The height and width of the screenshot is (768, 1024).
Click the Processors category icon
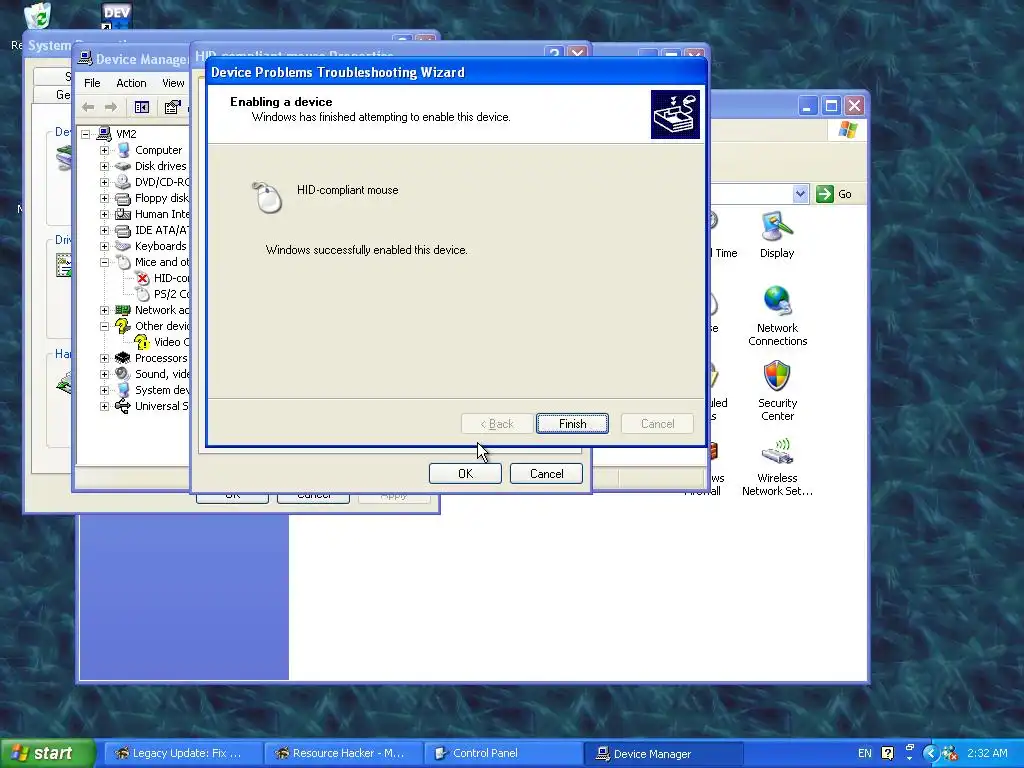pos(123,358)
